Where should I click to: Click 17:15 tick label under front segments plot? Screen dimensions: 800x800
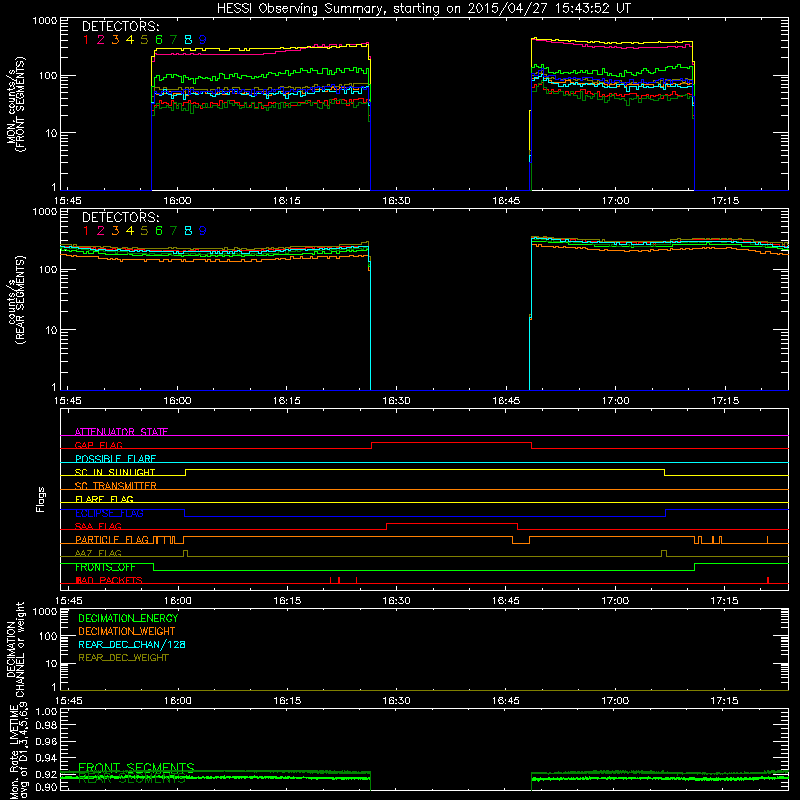(x=725, y=201)
